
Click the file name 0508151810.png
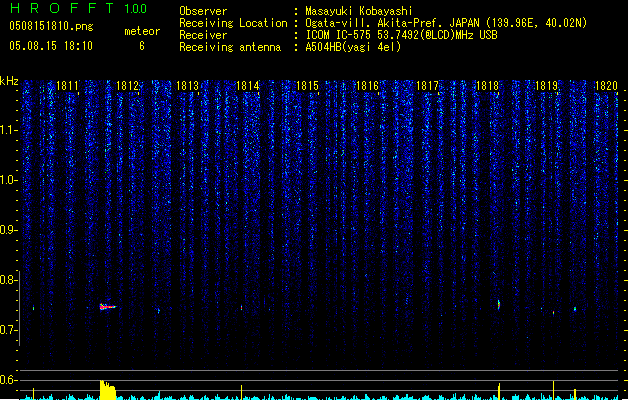51,27
